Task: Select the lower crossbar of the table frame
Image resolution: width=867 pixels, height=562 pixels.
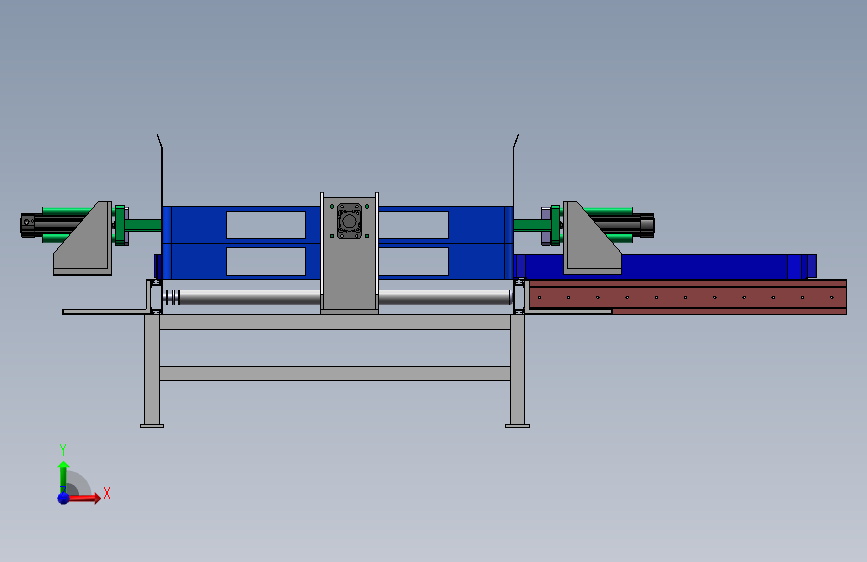Action: coord(335,373)
